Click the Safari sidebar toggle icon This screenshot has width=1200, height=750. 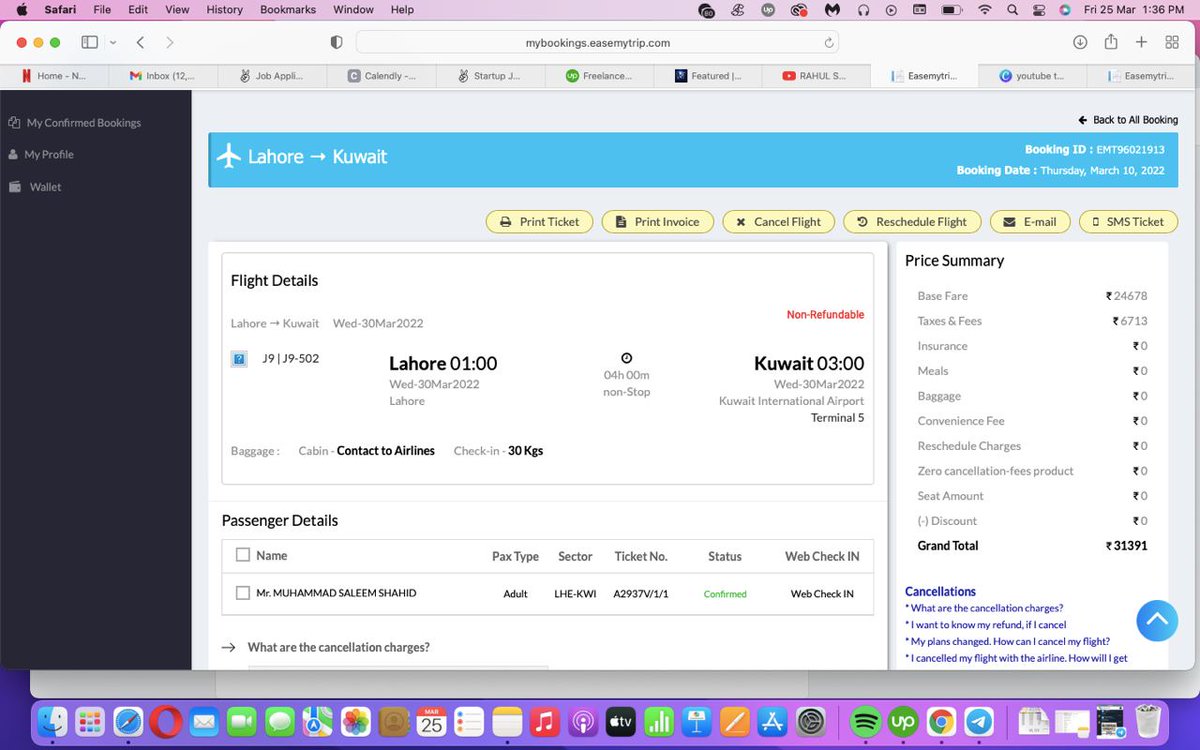(x=89, y=42)
